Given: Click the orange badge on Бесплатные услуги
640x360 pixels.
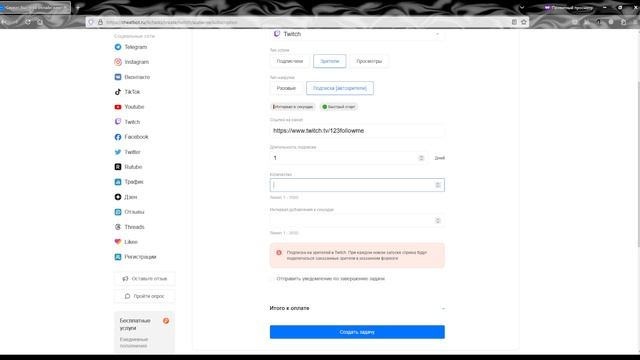Looking at the screenshot, I should pyautogui.click(x=166, y=321).
